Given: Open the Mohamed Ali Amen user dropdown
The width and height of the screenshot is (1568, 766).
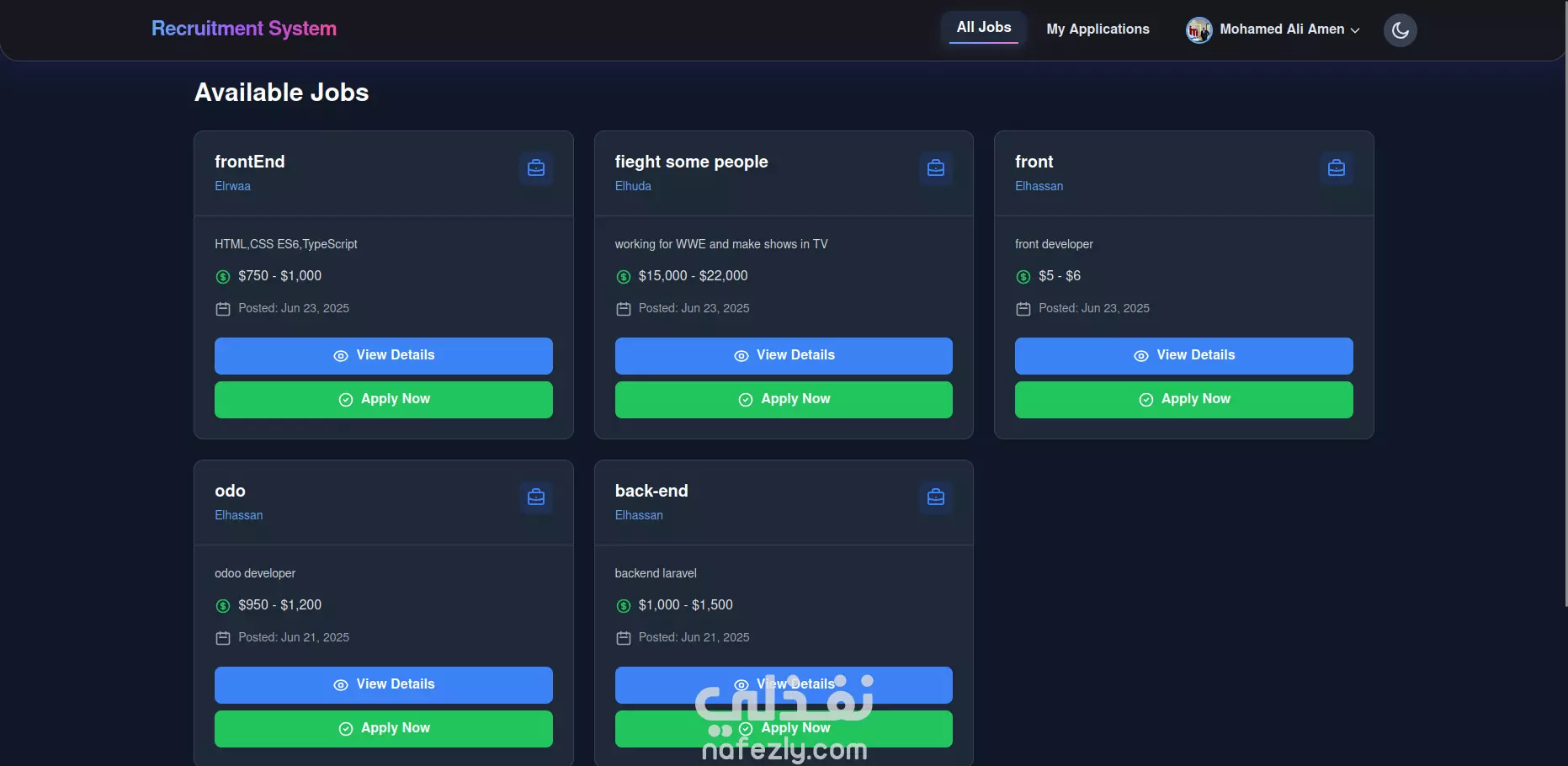Looking at the screenshot, I should pyautogui.click(x=1273, y=29).
